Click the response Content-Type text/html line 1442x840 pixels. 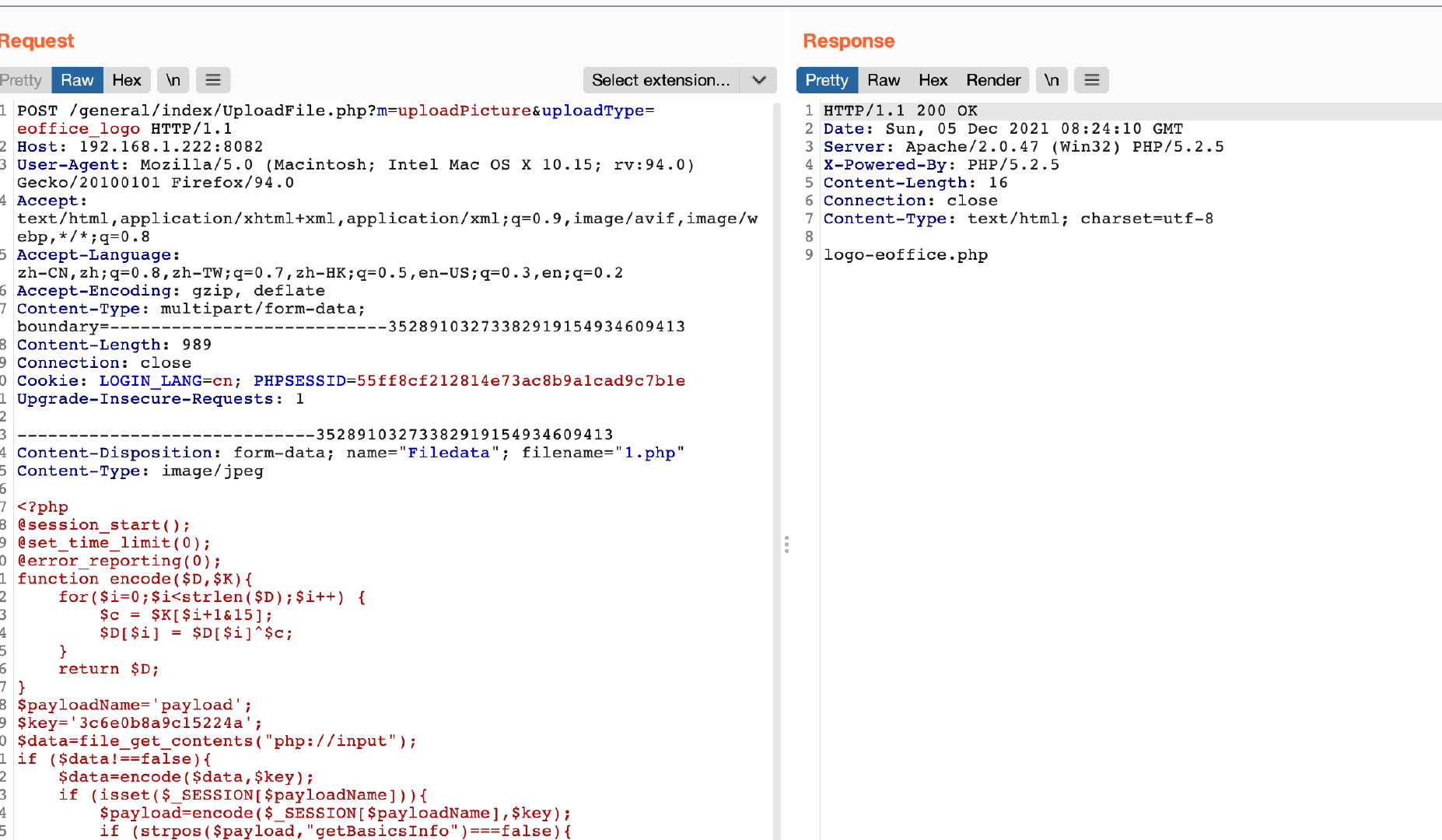point(1018,219)
